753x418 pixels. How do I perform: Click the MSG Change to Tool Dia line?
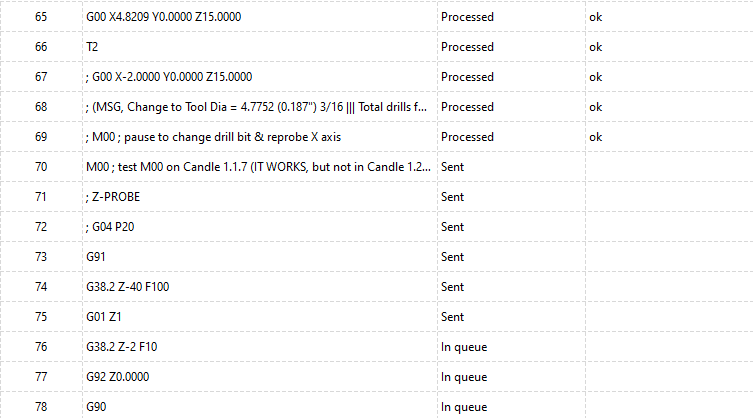click(256, 107)
